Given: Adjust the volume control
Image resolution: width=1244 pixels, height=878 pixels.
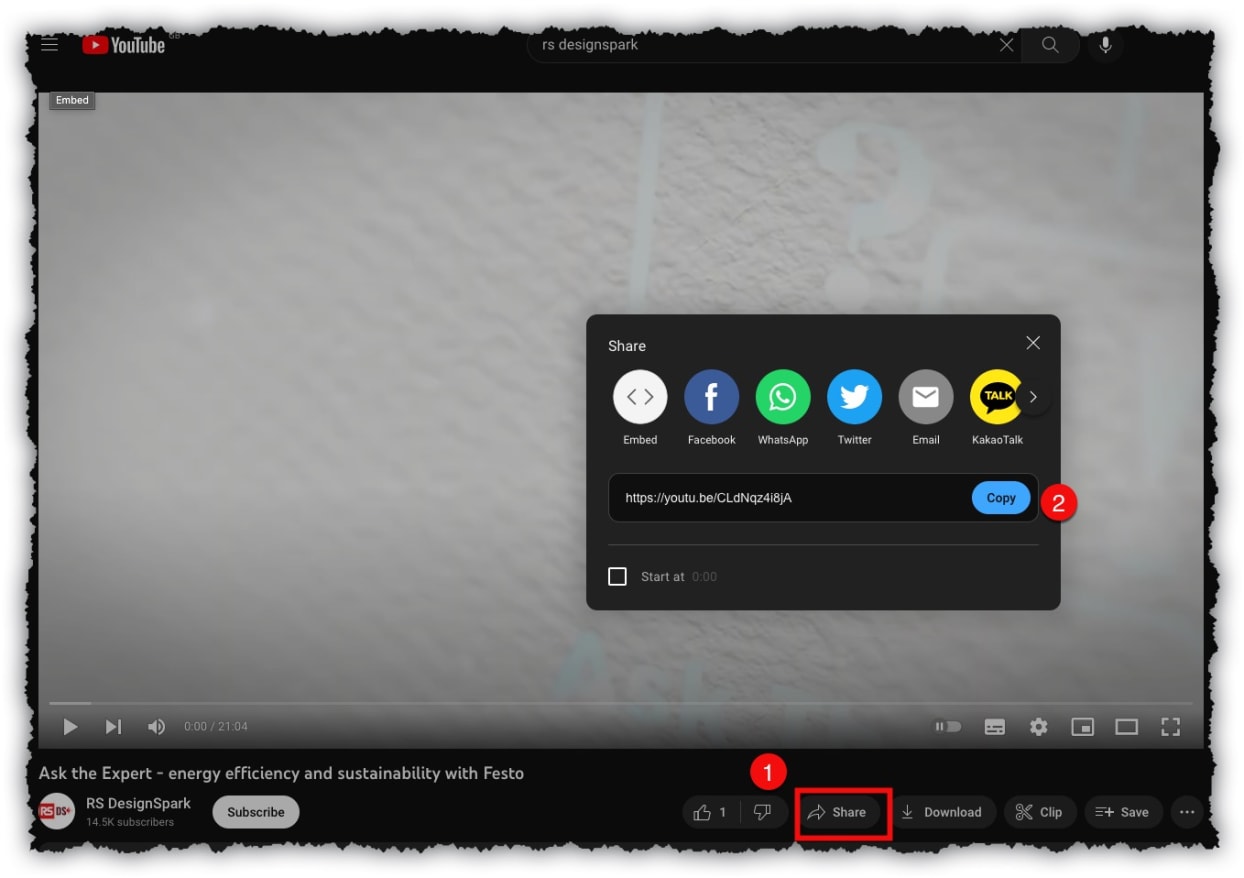Looking at the screenshot, I should pyautogui.click(x=156, y=727).
